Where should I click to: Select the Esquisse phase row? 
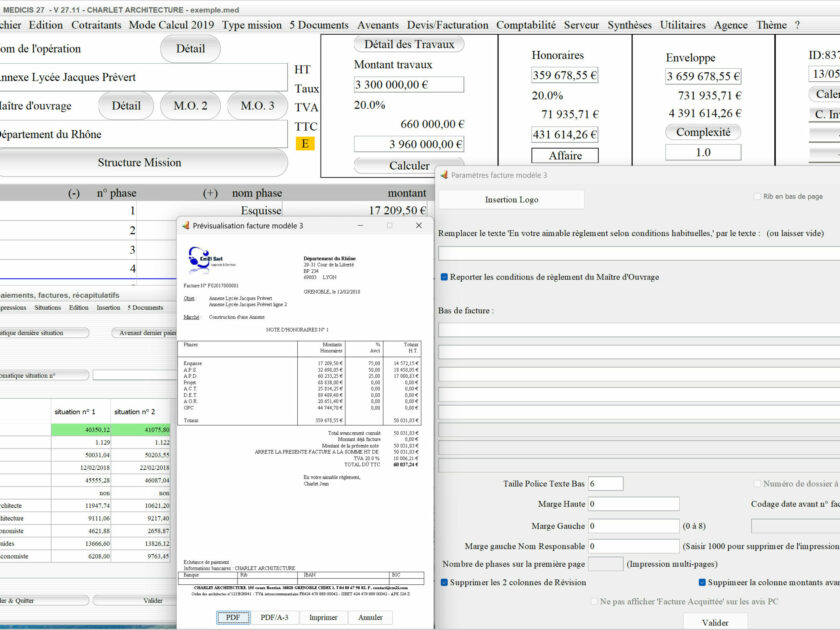pos(214,211)
